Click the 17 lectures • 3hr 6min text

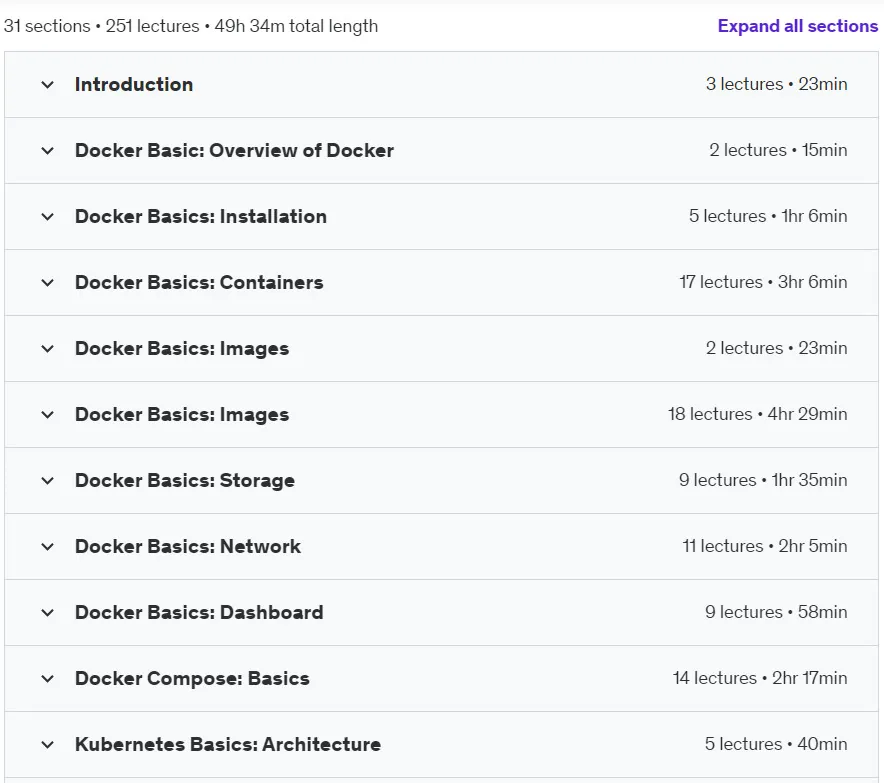point(763,282)
